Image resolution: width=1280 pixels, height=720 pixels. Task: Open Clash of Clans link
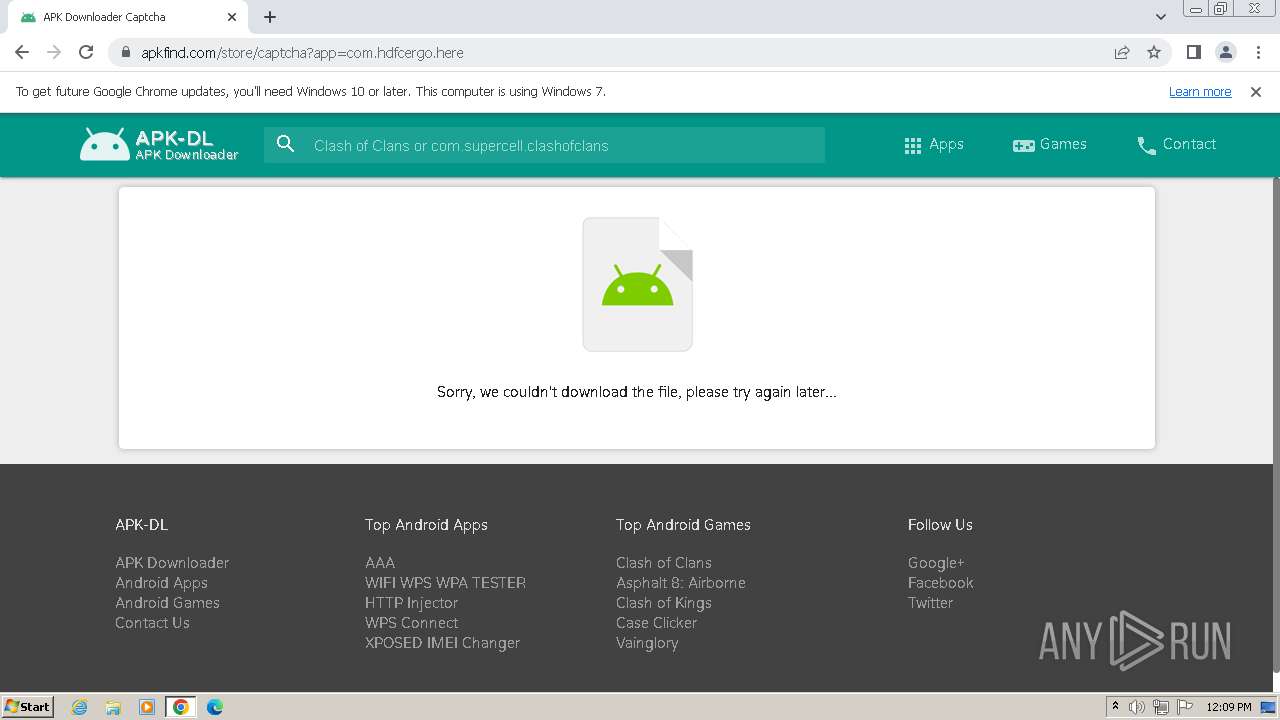pos(664,563)
